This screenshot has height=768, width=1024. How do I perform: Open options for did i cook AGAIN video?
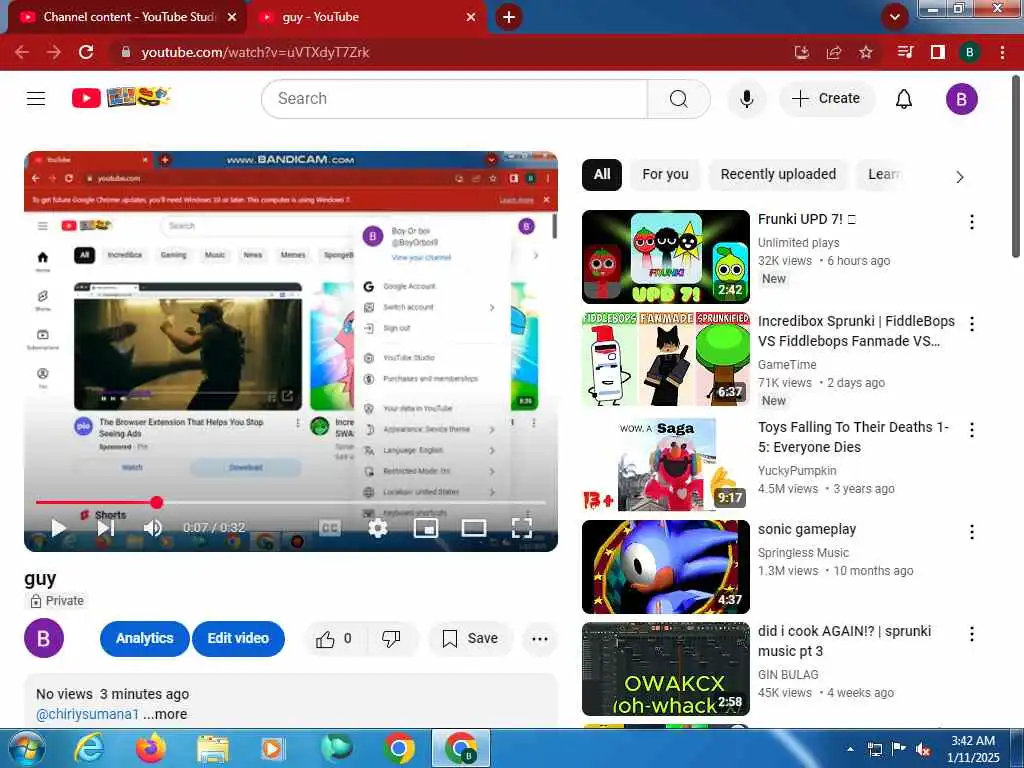click(x=972, y=634)
